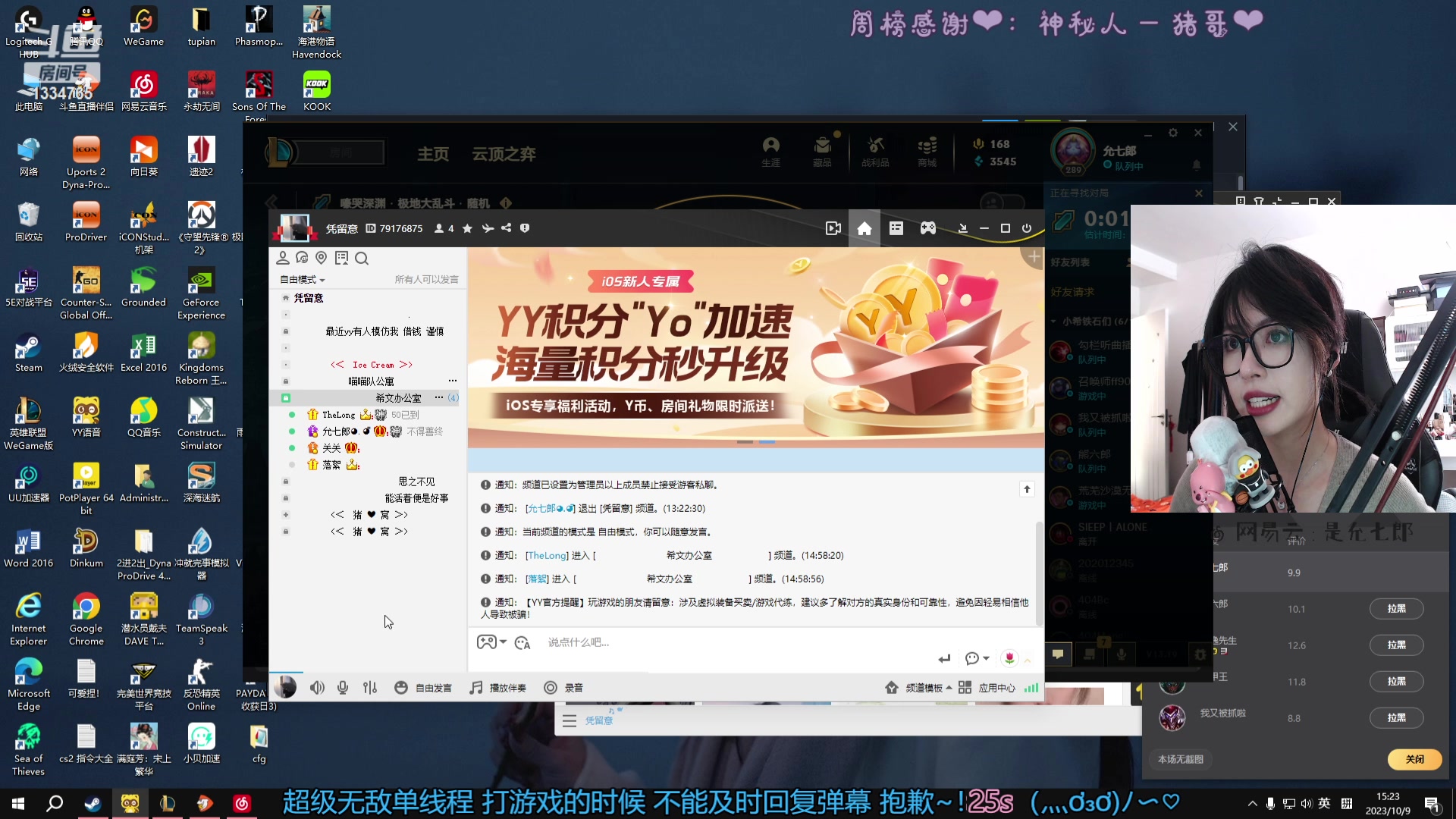The width and height of the screenshot is (1456, 819).
Task: Open the member list person icon in YY sidebar
Action: pyautogui.click(x=283, y=258)
